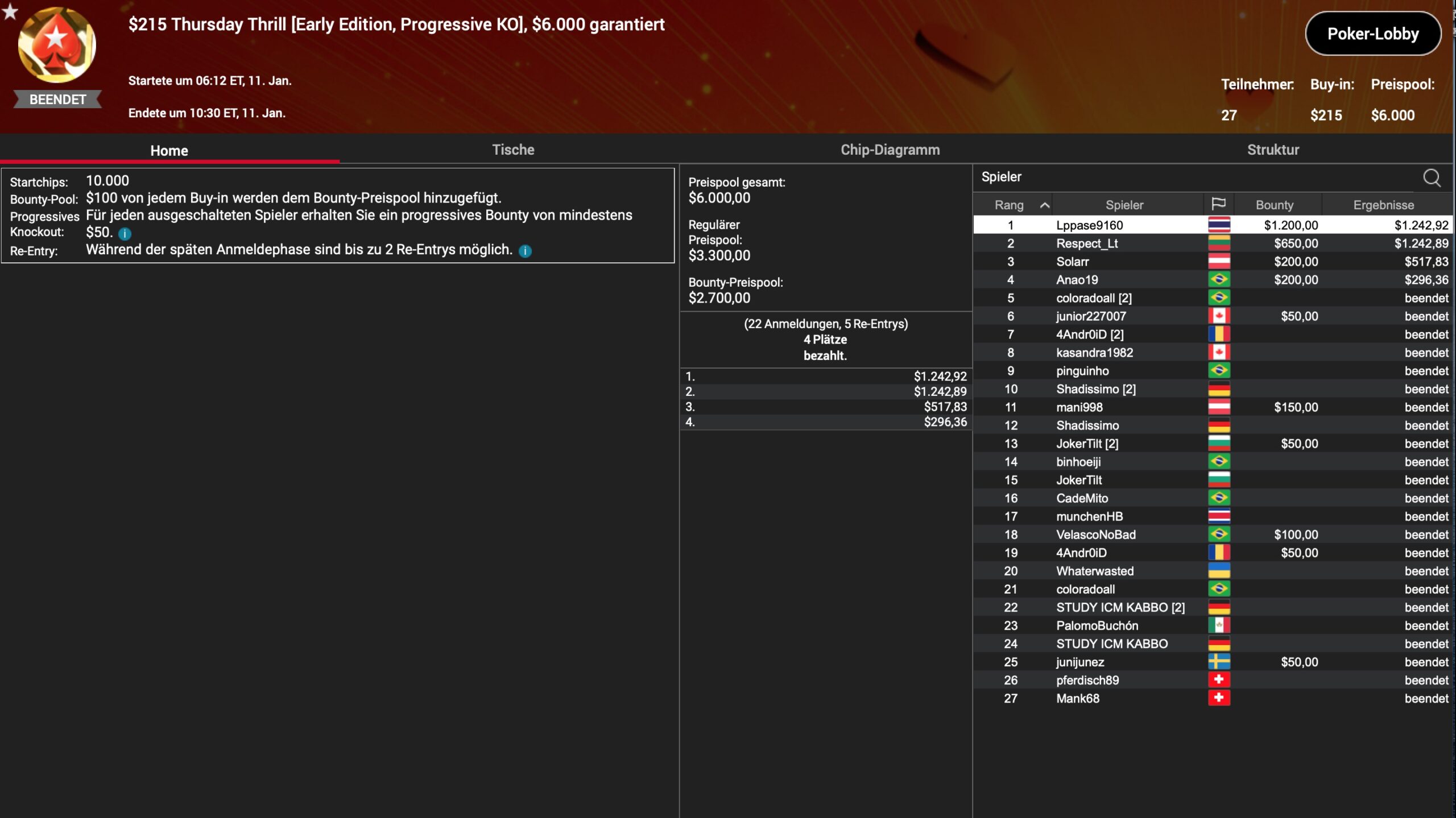Click the Progressive Knockout info icon

point(125,234)
